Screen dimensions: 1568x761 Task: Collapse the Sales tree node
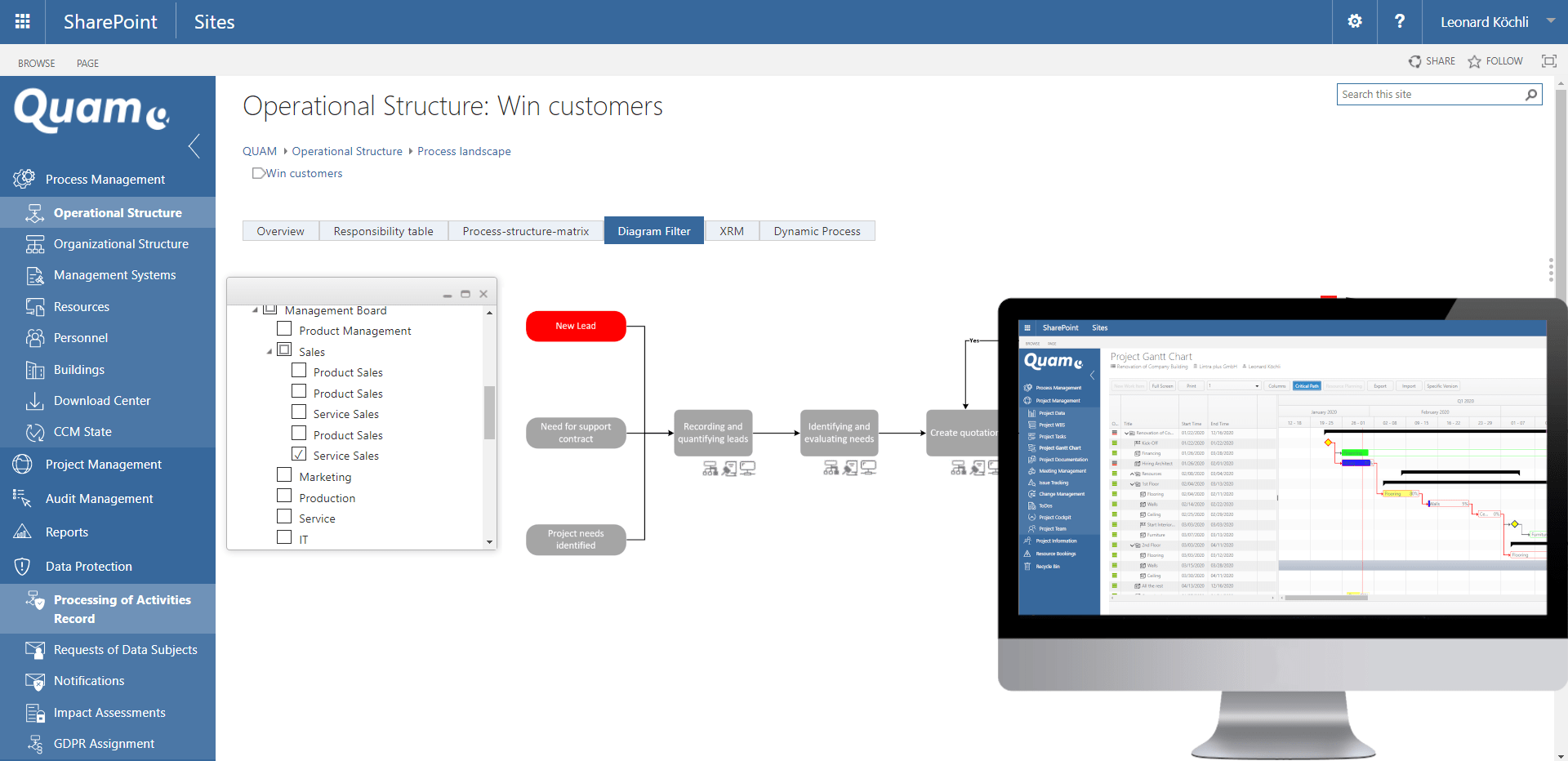pyautogui.click(x=269, y=352)
